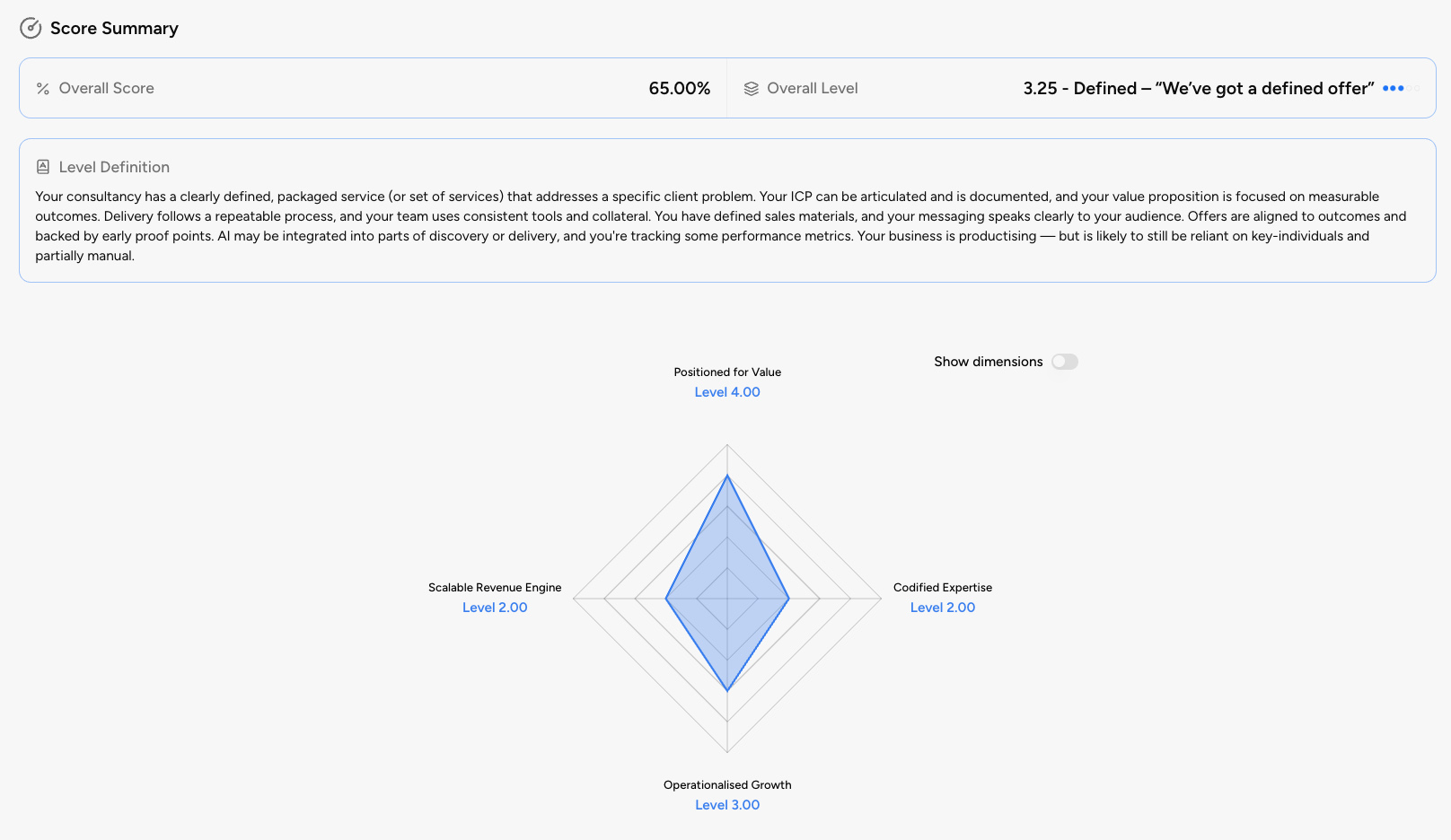Click the document icon next to Level Definition
The width and height of the screenshot is (1451, 840).
[x=42, y=167]
